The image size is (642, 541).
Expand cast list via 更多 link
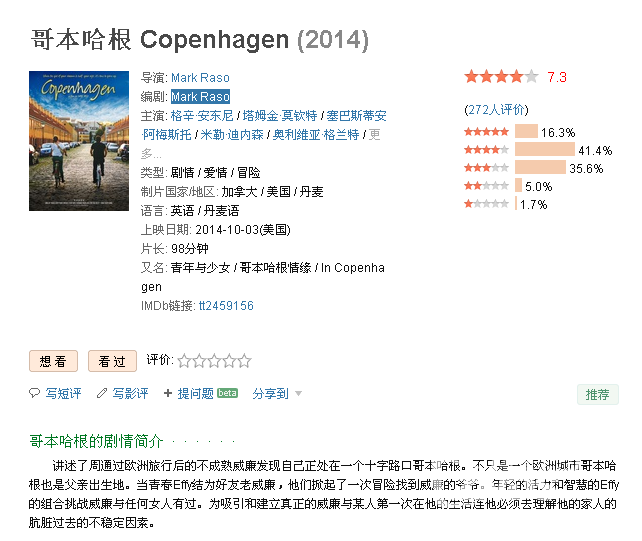point(261,144)
